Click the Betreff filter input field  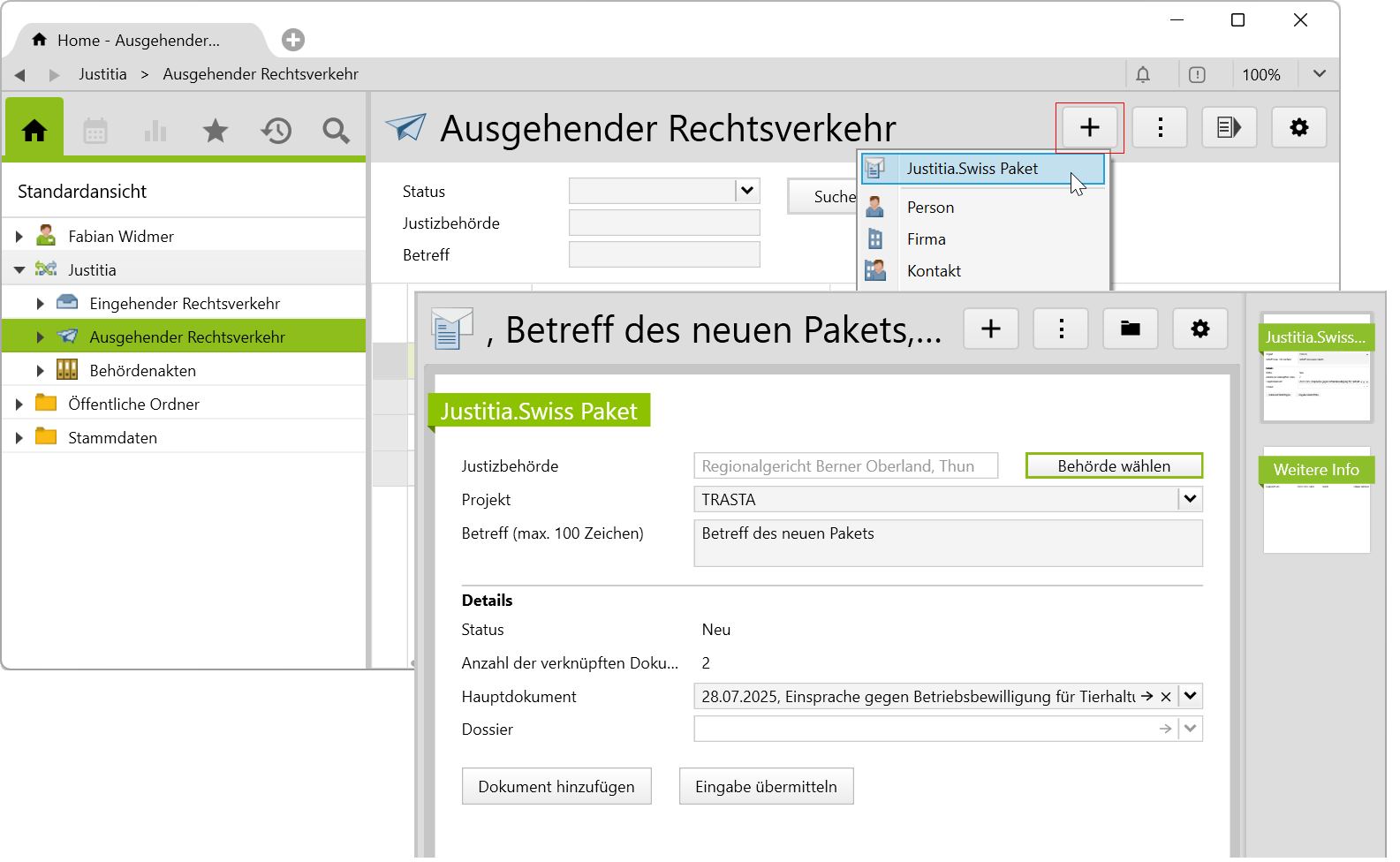664,254
